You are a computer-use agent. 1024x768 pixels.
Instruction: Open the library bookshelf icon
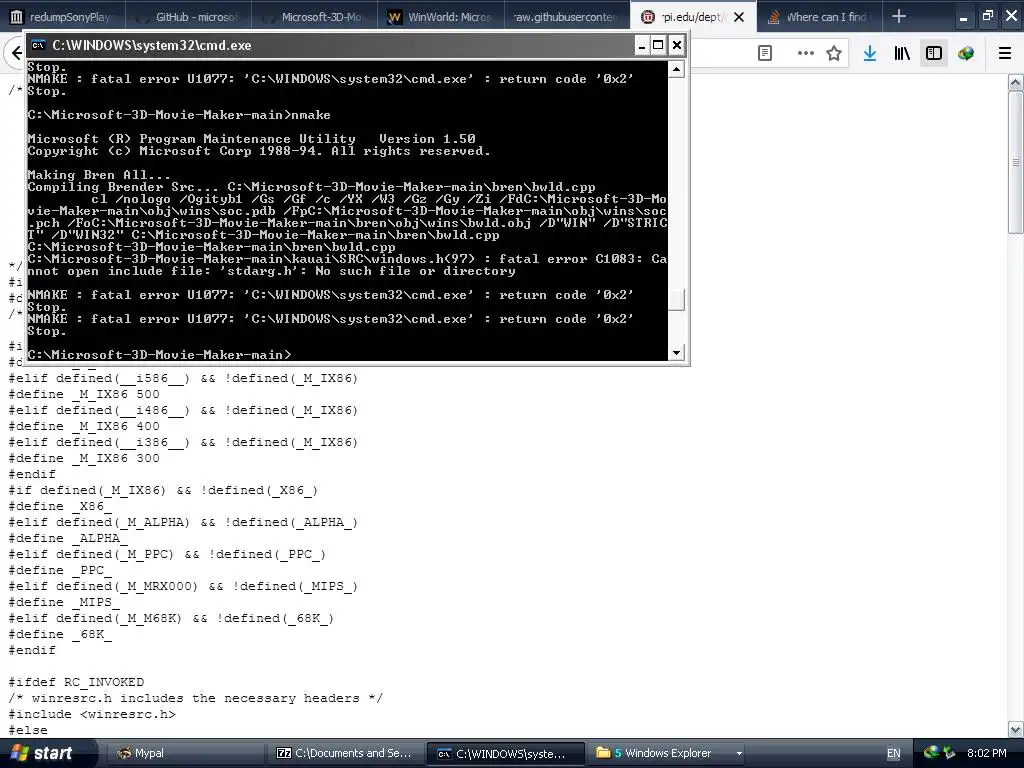click(x=902, y=53)
